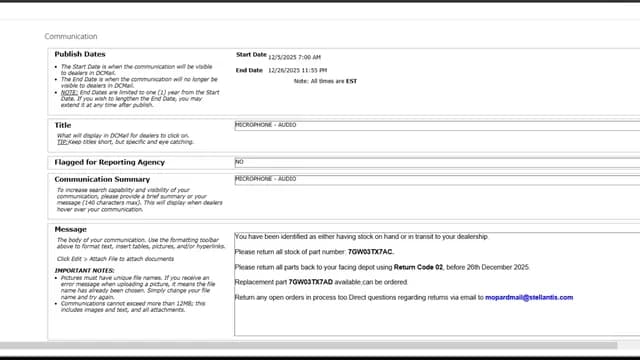The width and height of the screenshot is (640, 360).
Task: Click the 'The Start Date is when' bullet text
Action: click(136, 70)
